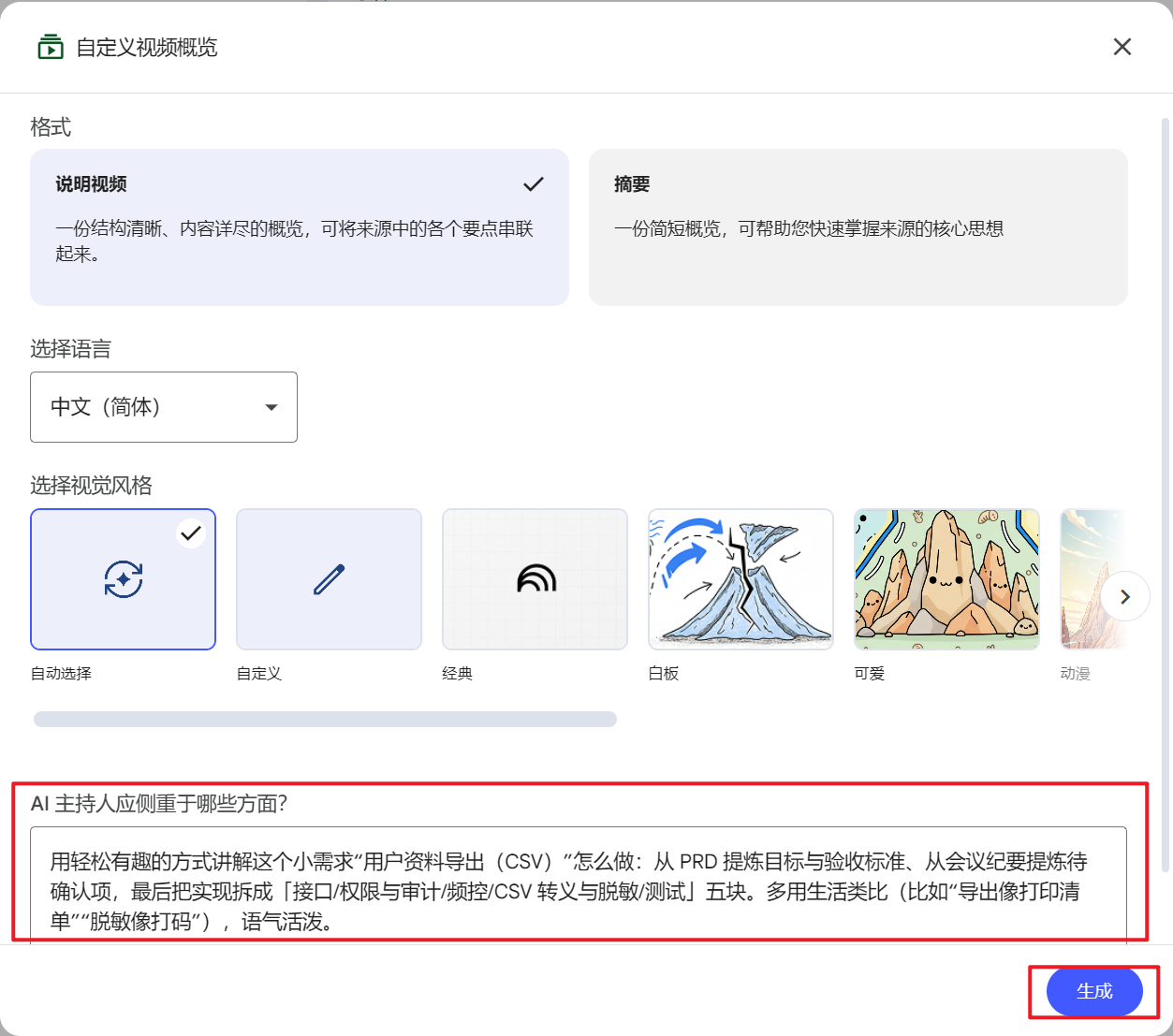The image size is (1173, 1036).
Task: Click the 自定义 style label
Action: [x=259, y=674]
